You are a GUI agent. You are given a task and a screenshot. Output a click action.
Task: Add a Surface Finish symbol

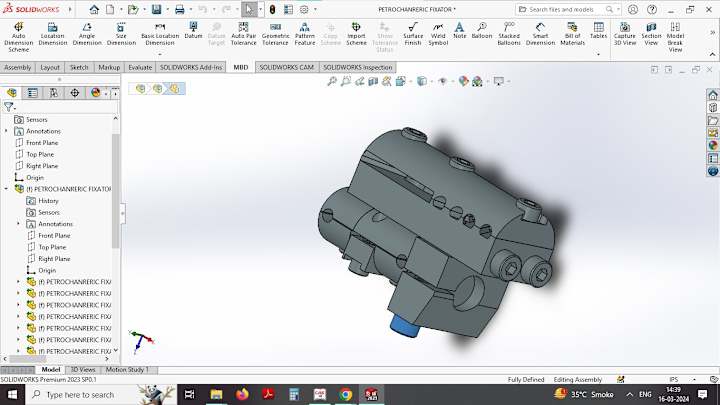coord(413,34)
